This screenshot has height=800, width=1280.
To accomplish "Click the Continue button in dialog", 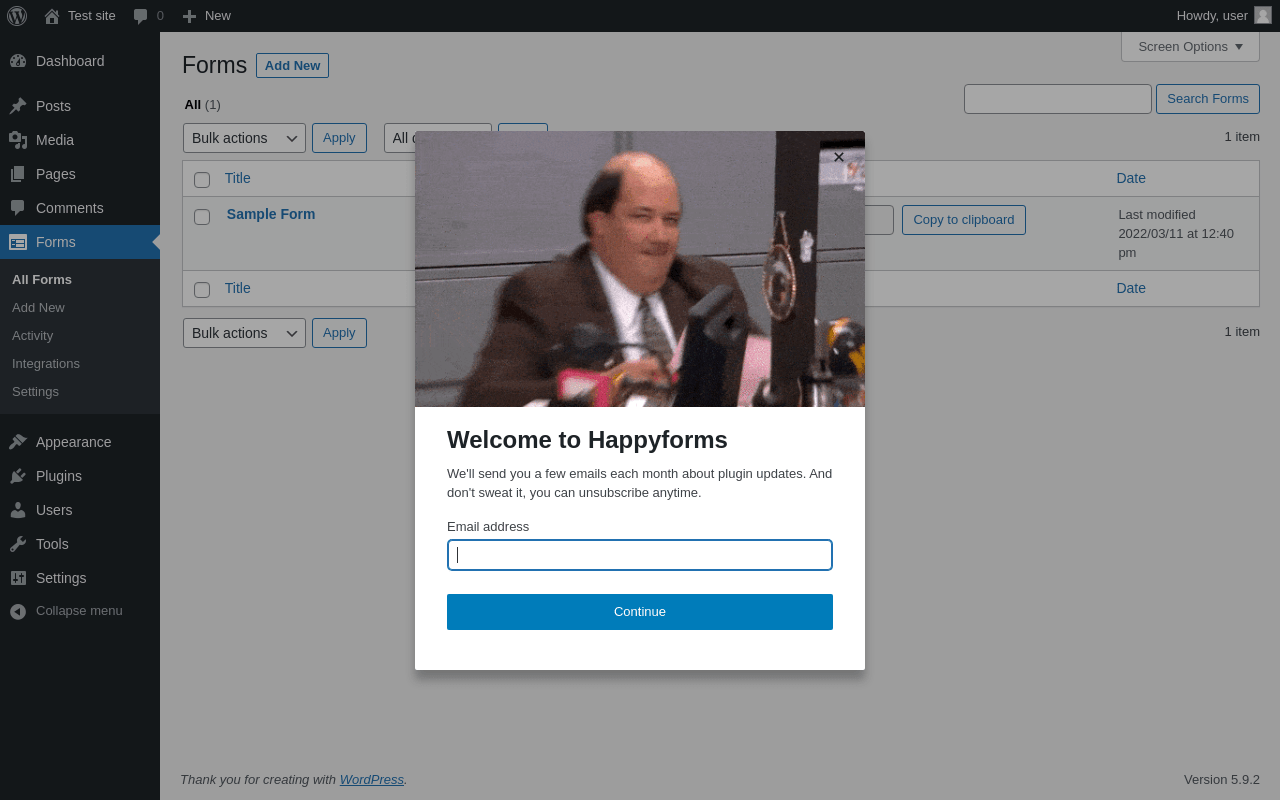I will pyautogui.click(x=640, y=612).
